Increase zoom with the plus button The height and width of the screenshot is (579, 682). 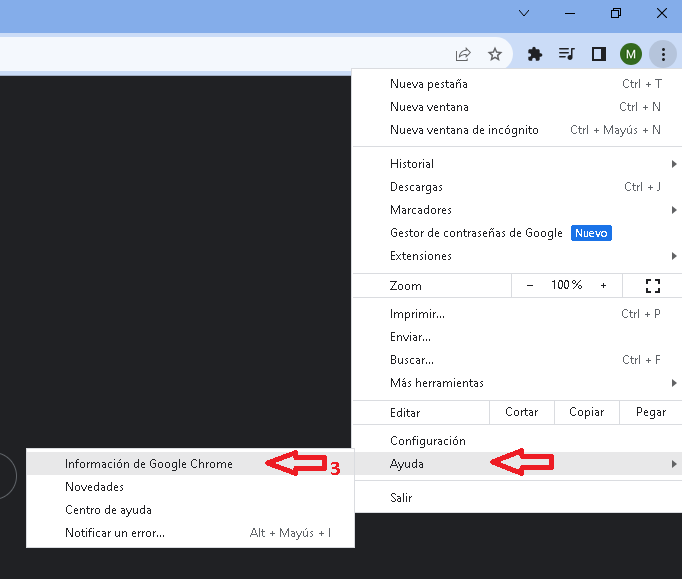coord(603,286)
